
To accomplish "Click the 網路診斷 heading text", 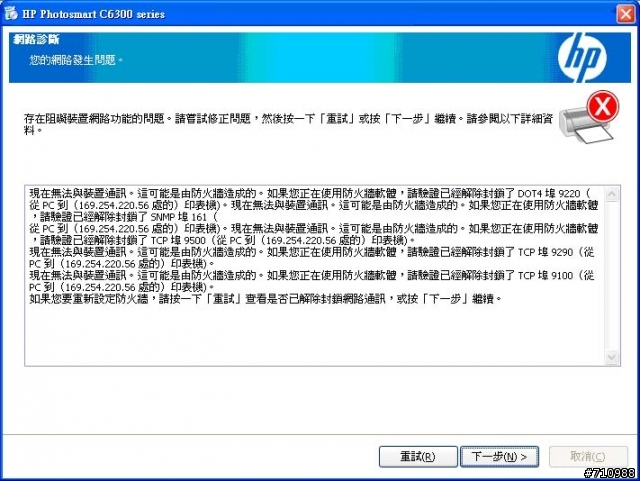I will click(36, 40).
